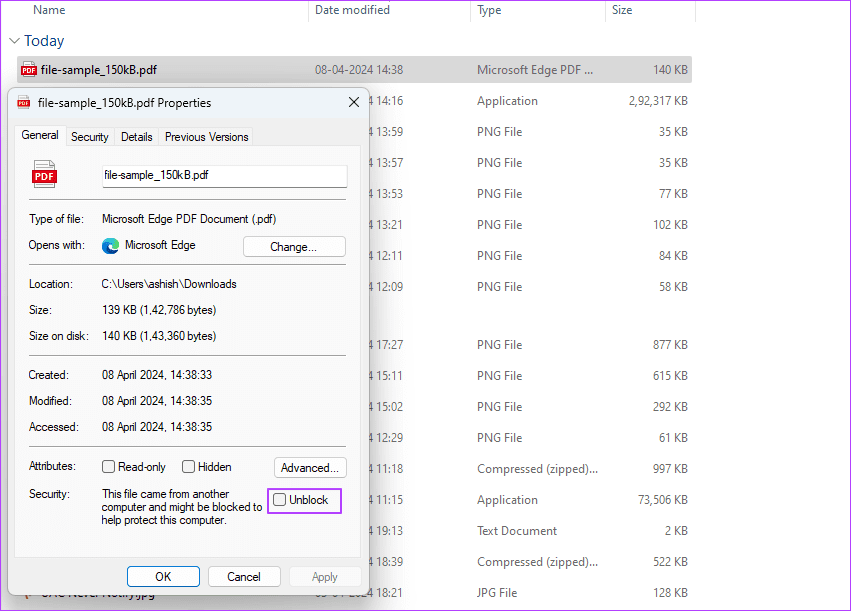This screenshot has height=611, width=851.
Task: Check the Hidden attribute box
Action: click(188, 467)
